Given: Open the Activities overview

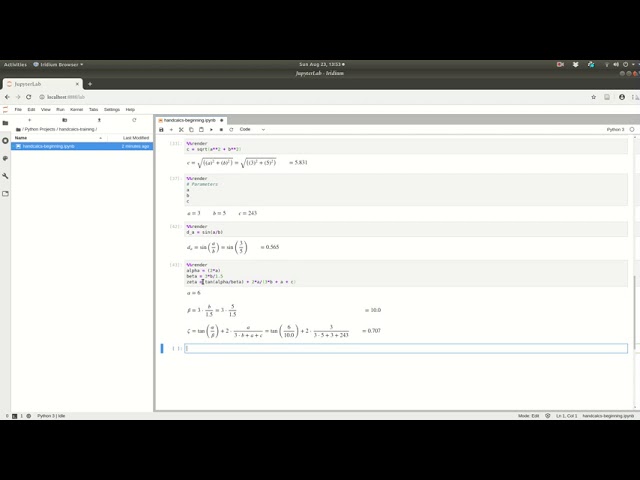Looking at the screenshot, I should pyautogui.click(x=15, y=64).
